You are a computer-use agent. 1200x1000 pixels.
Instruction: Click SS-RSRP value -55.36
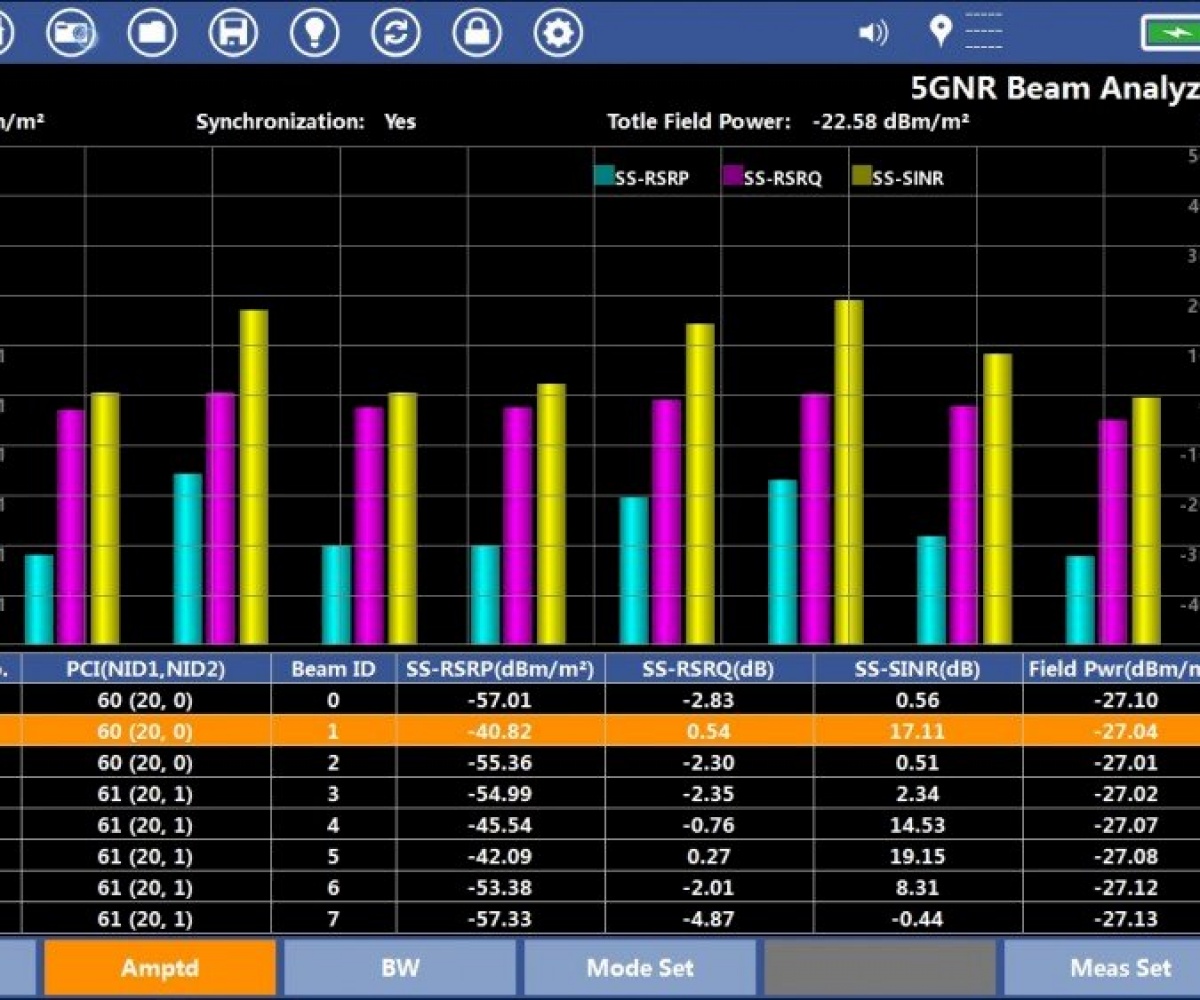pos(500,762)
